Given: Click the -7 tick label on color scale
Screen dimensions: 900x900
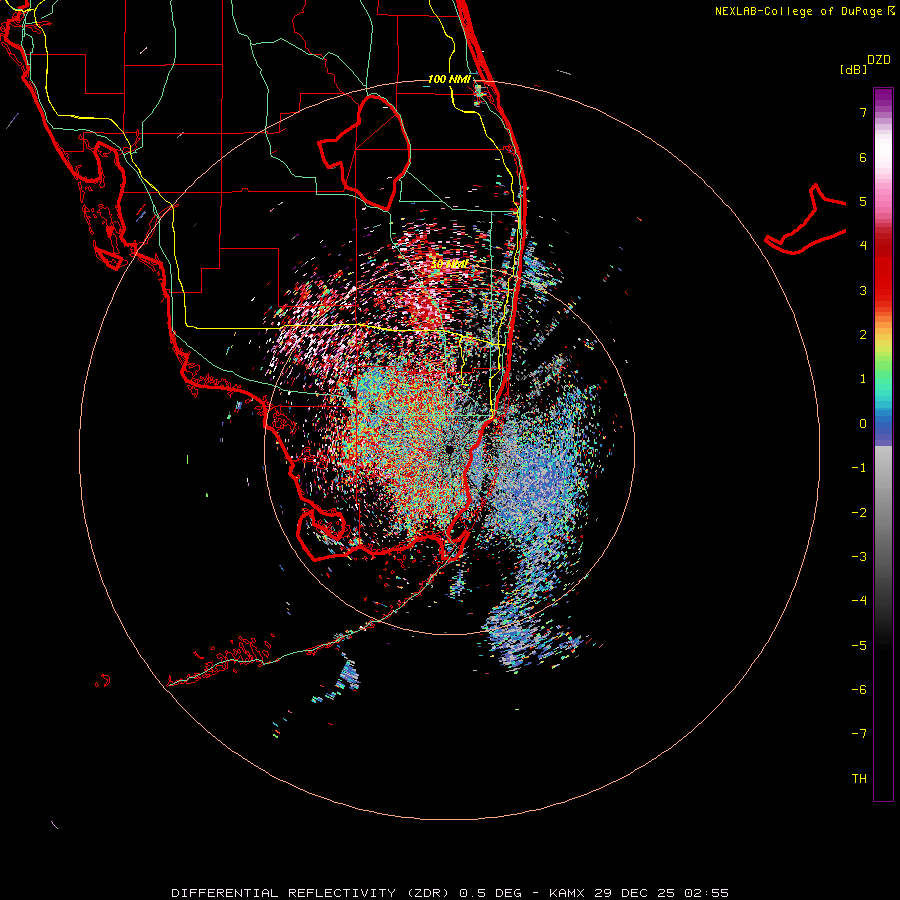Looking at the screenshot, I should tap(859, 734).
